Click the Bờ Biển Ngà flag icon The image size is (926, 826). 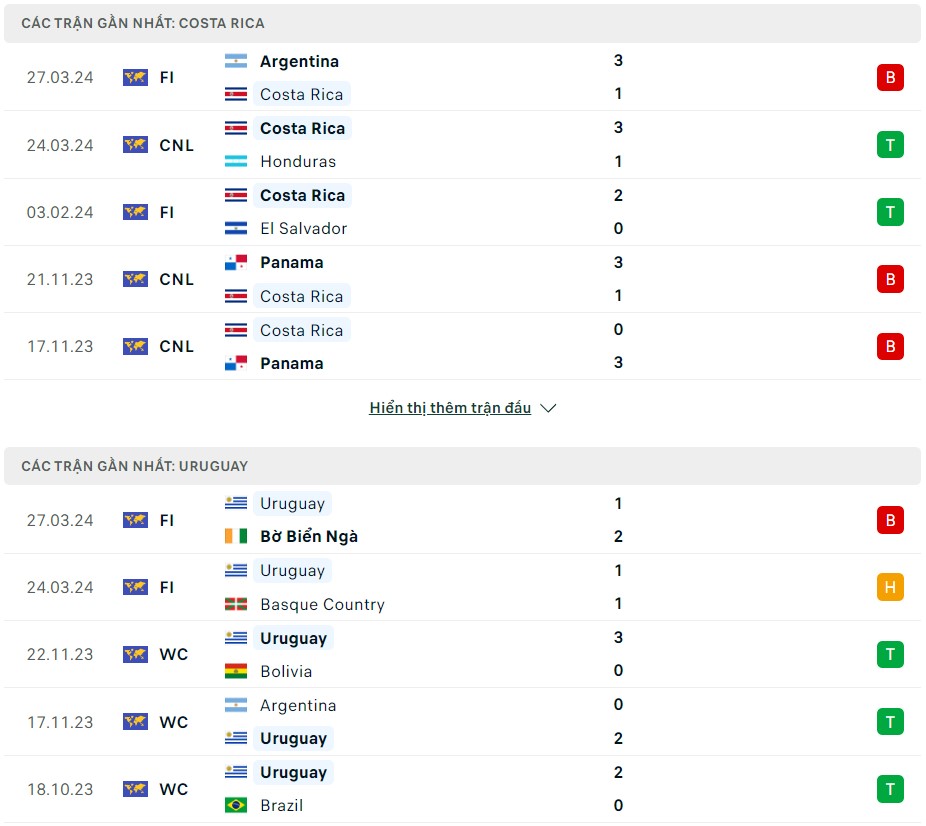pos(236,536)
